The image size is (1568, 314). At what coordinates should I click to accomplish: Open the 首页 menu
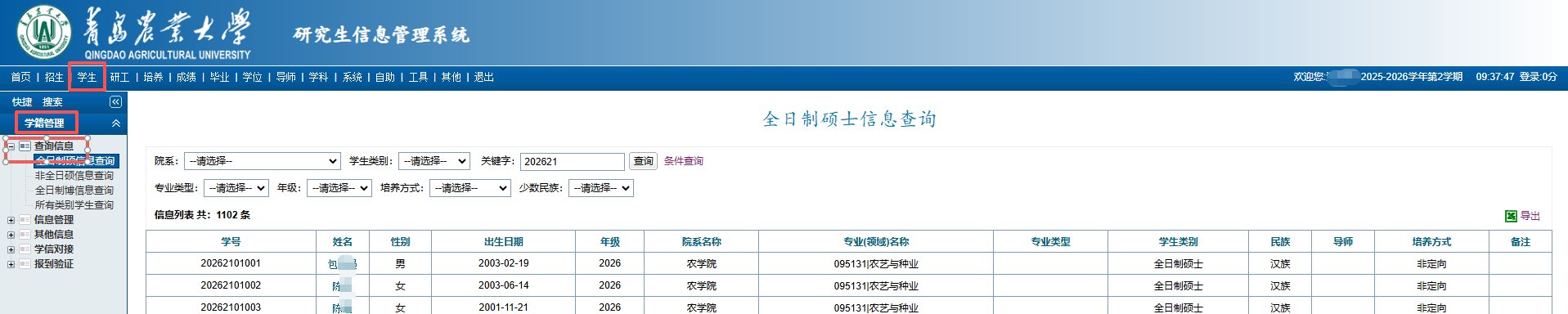click(20, 77)
